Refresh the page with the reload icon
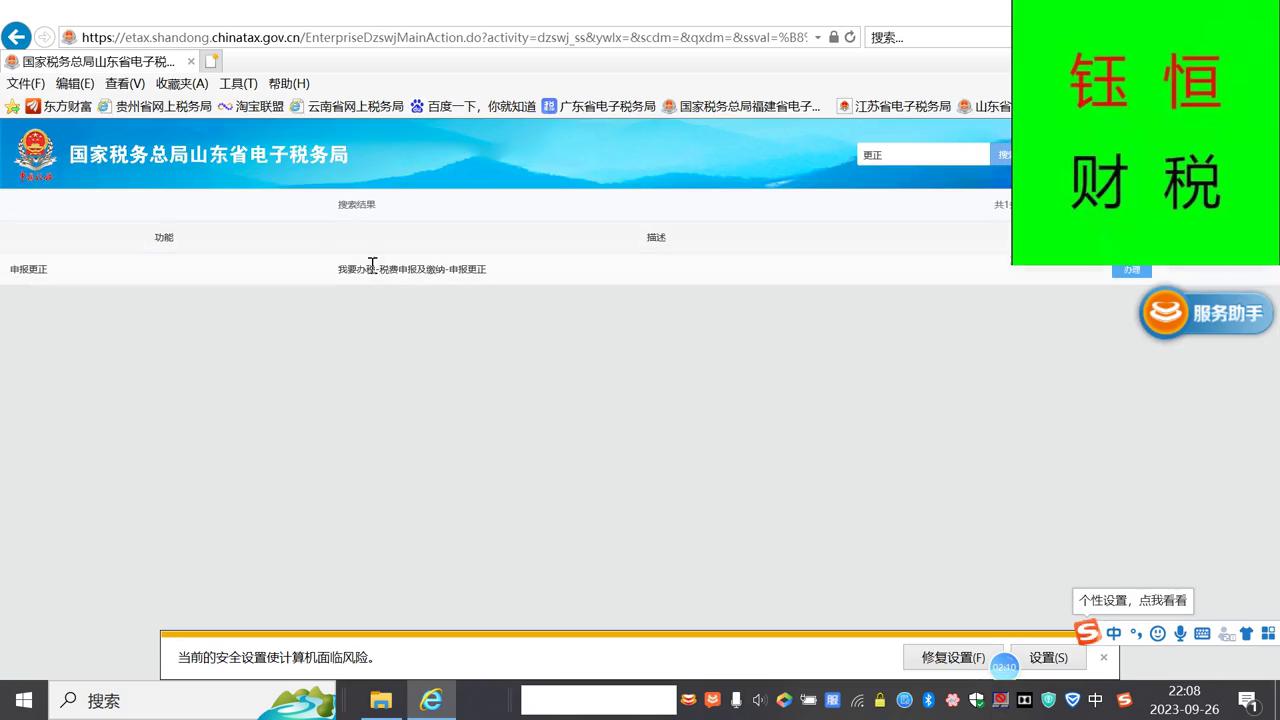Screen dimensions: 1280x720 (850, 37)
